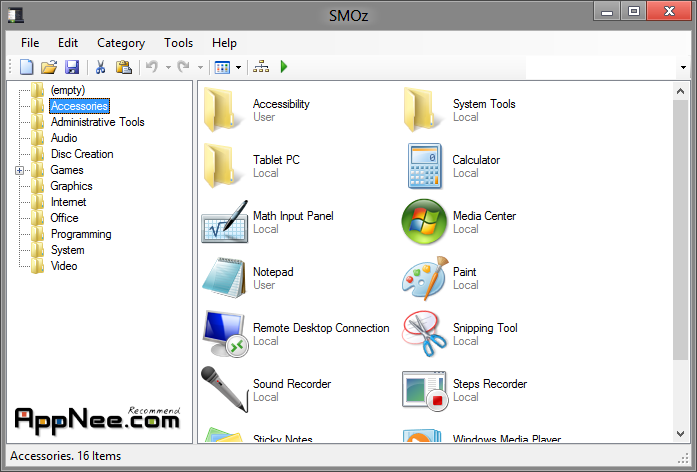Click the Open folder toolbar icon
Screen dimensions: 697x472
click(49, 67)
